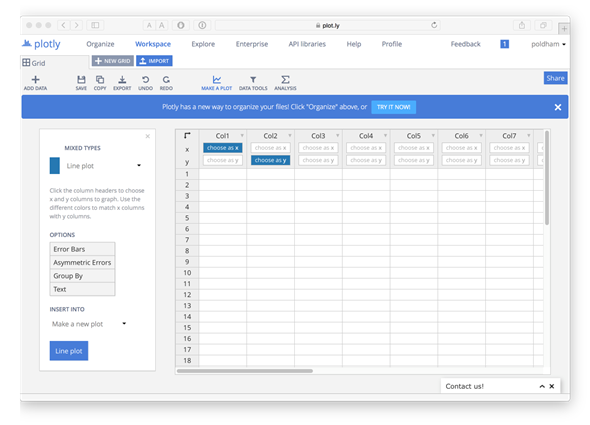The height and width of the screenshot is (425, 590).
Task: Open Make a new plot dropdown
Action: coord(88,324)
